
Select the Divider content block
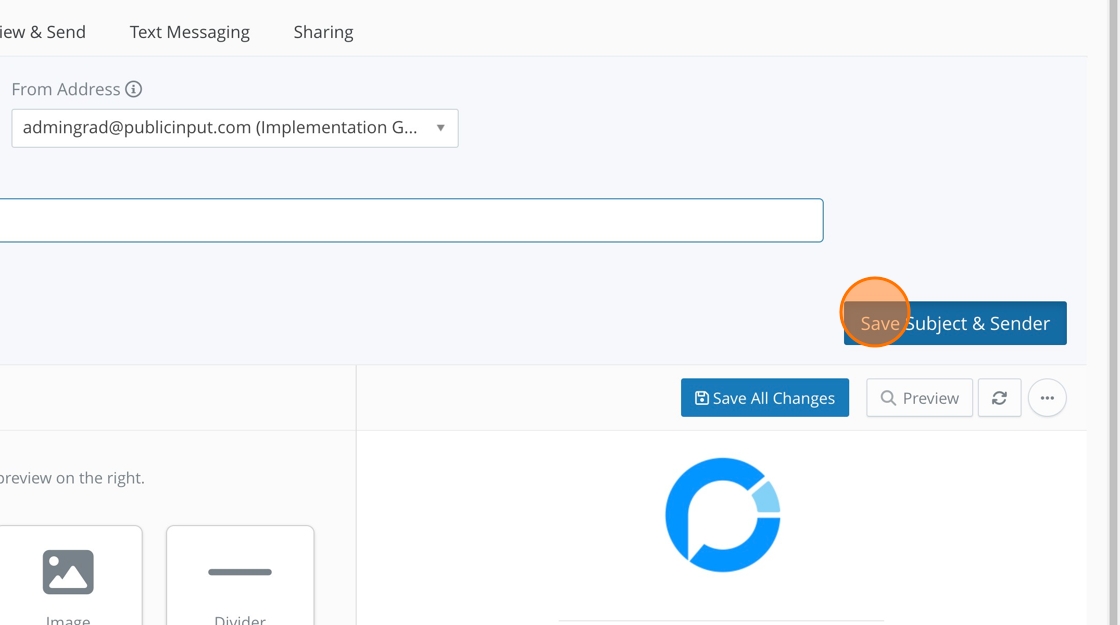240,575
